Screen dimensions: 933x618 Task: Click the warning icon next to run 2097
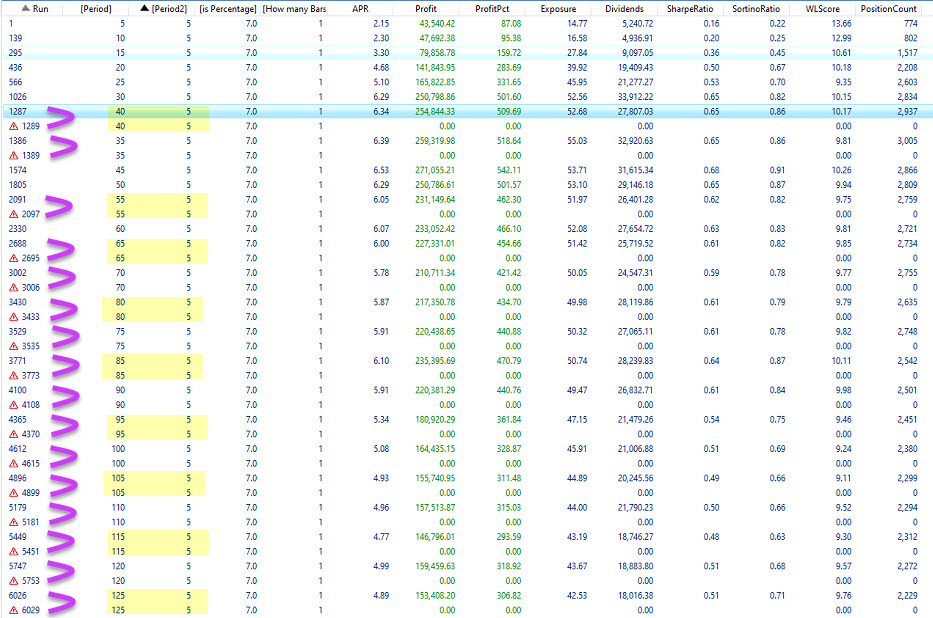point(11,215)
